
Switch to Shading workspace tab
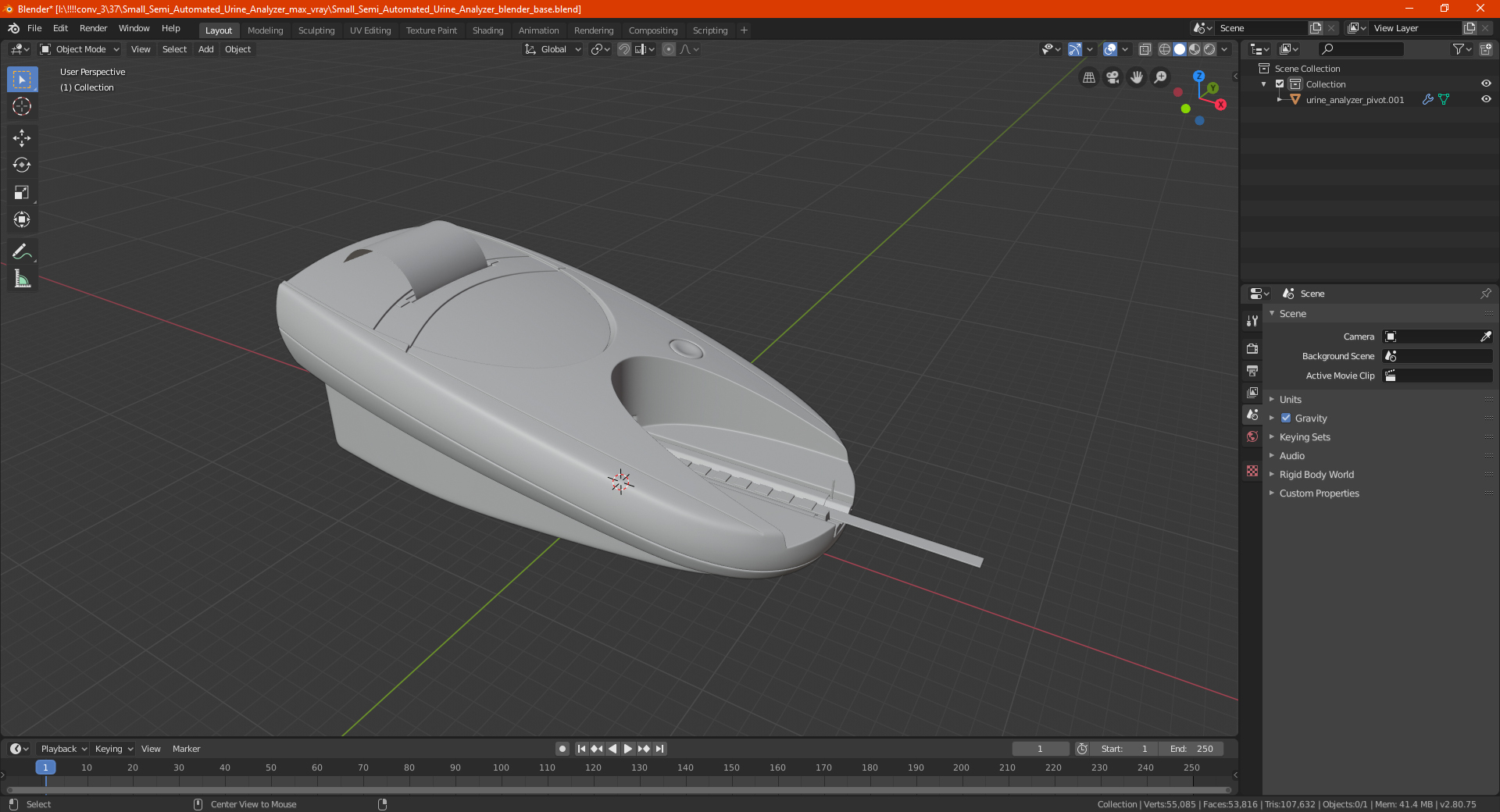(487, 30)
